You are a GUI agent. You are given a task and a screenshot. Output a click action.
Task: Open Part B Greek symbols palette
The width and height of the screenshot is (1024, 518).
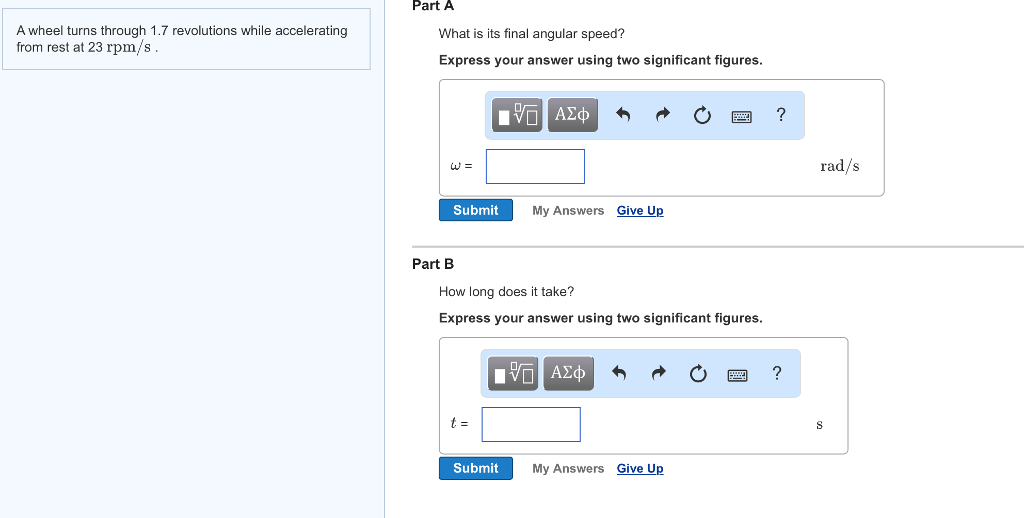(568, 373)
